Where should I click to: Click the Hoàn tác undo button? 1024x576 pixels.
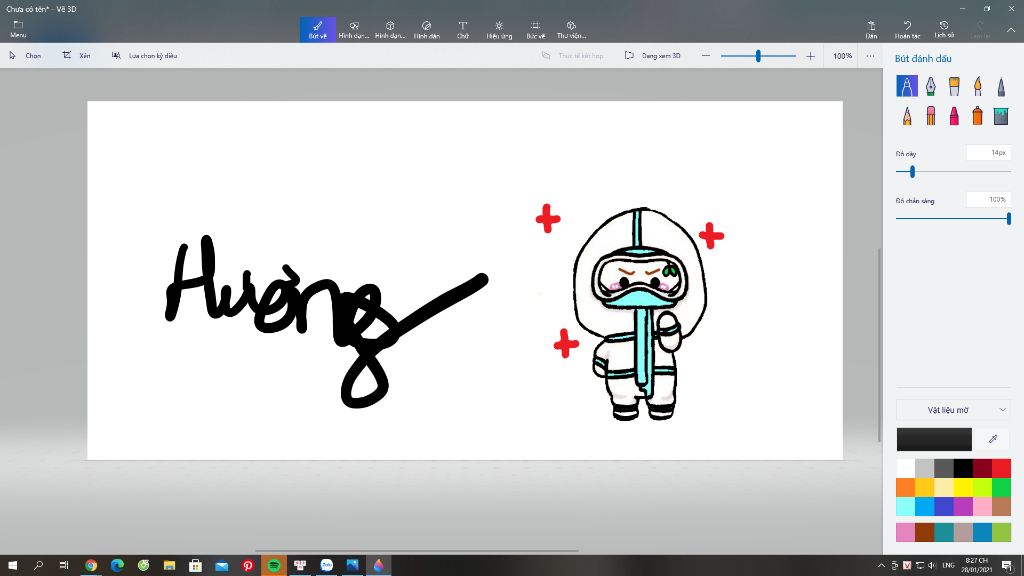coord(907,29)
